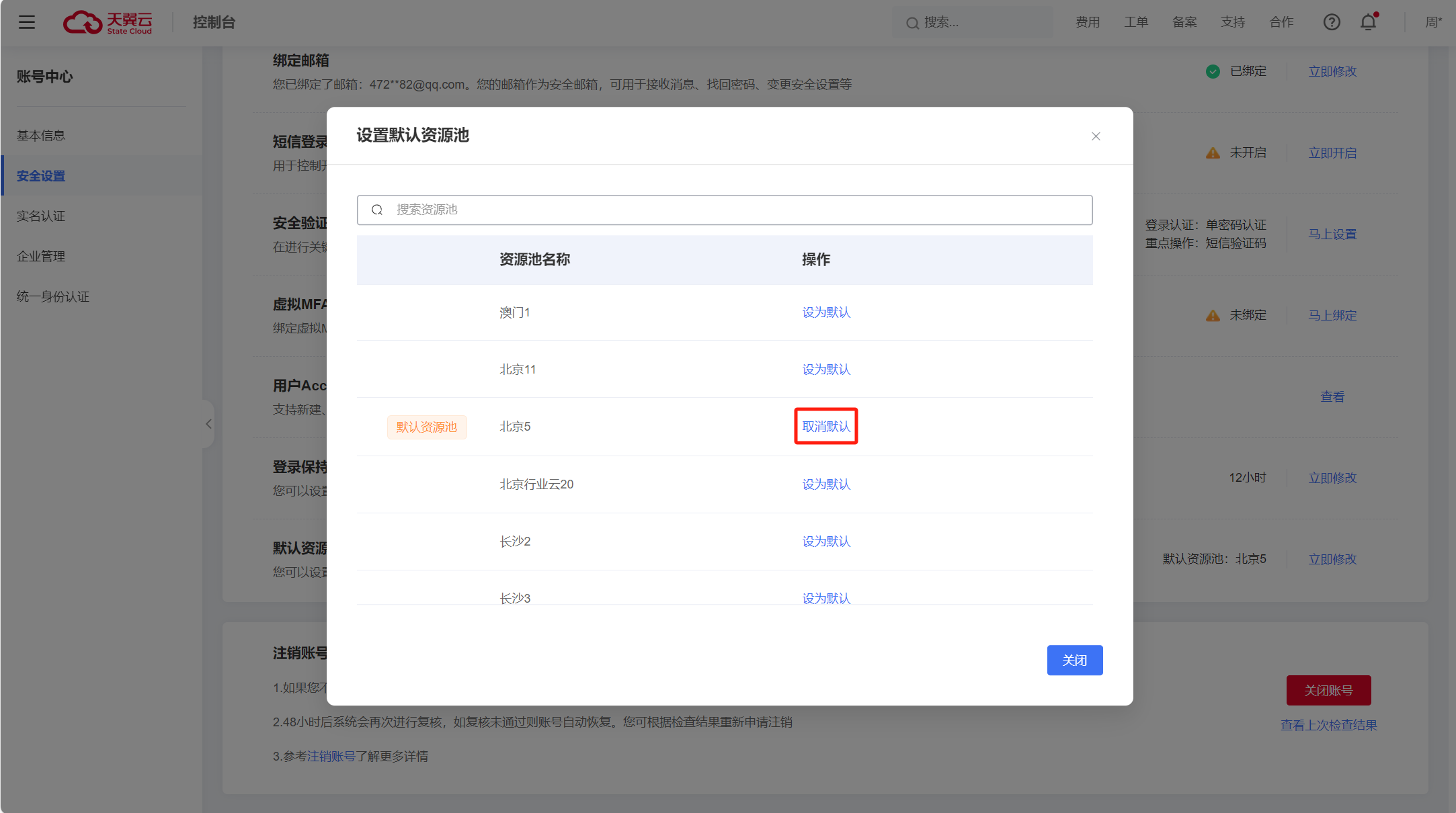Click the green 已绑定 check icon
1456x813 pixels.
1213,71
